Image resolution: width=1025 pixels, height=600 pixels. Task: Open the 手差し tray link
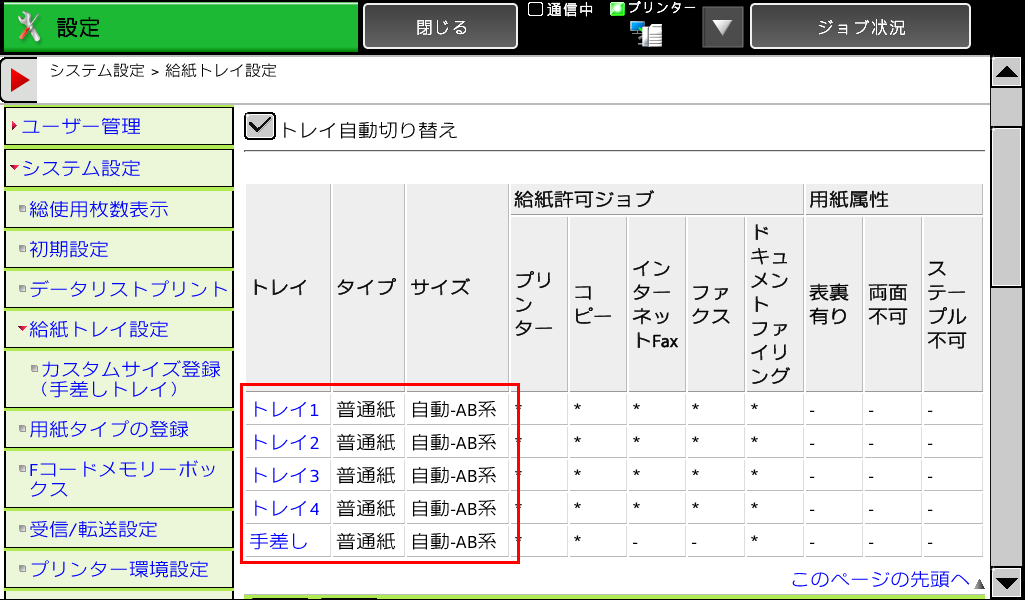click(279, 541)
